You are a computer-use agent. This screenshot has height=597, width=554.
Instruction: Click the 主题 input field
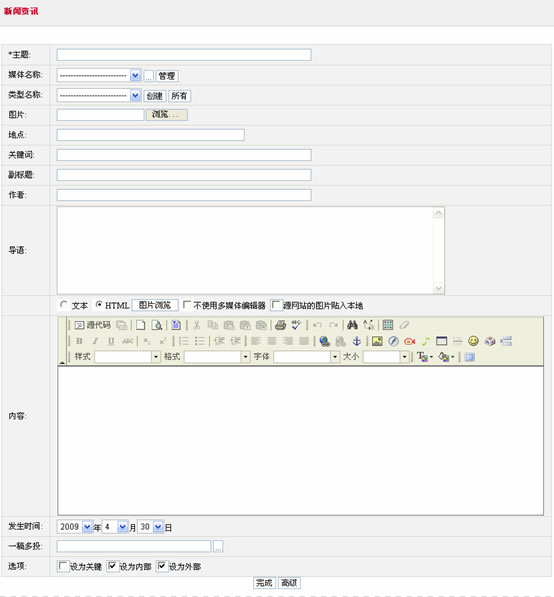click(x=184, y=55)
